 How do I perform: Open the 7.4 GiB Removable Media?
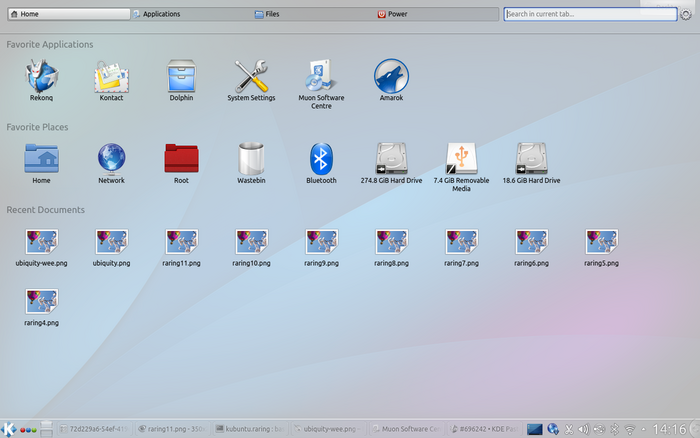[461, 160]
